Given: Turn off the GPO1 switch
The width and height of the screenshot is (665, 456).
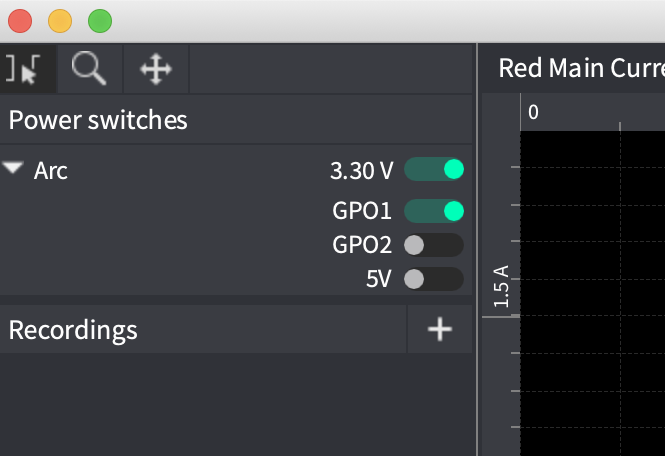Looking at the screenshot, I should point(434,211).
